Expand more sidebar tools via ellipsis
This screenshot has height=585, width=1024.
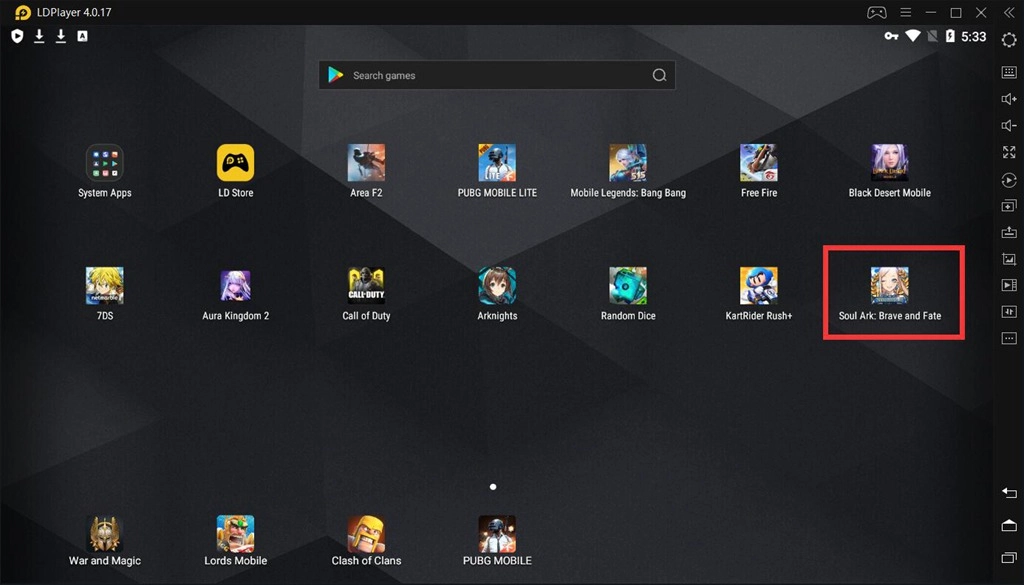(x=1009, y=339)
